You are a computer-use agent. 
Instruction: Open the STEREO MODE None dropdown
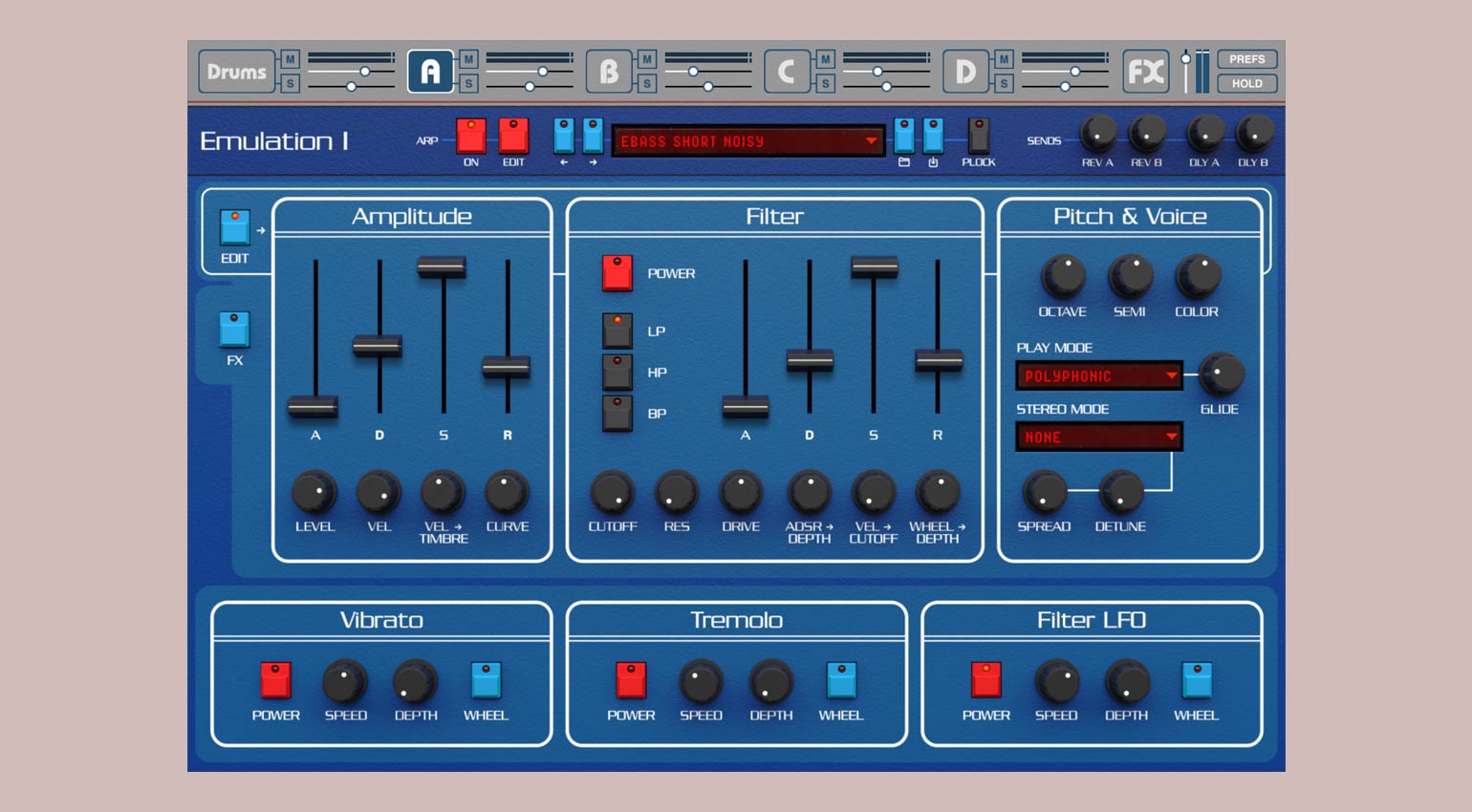(x=1099, y=437)
